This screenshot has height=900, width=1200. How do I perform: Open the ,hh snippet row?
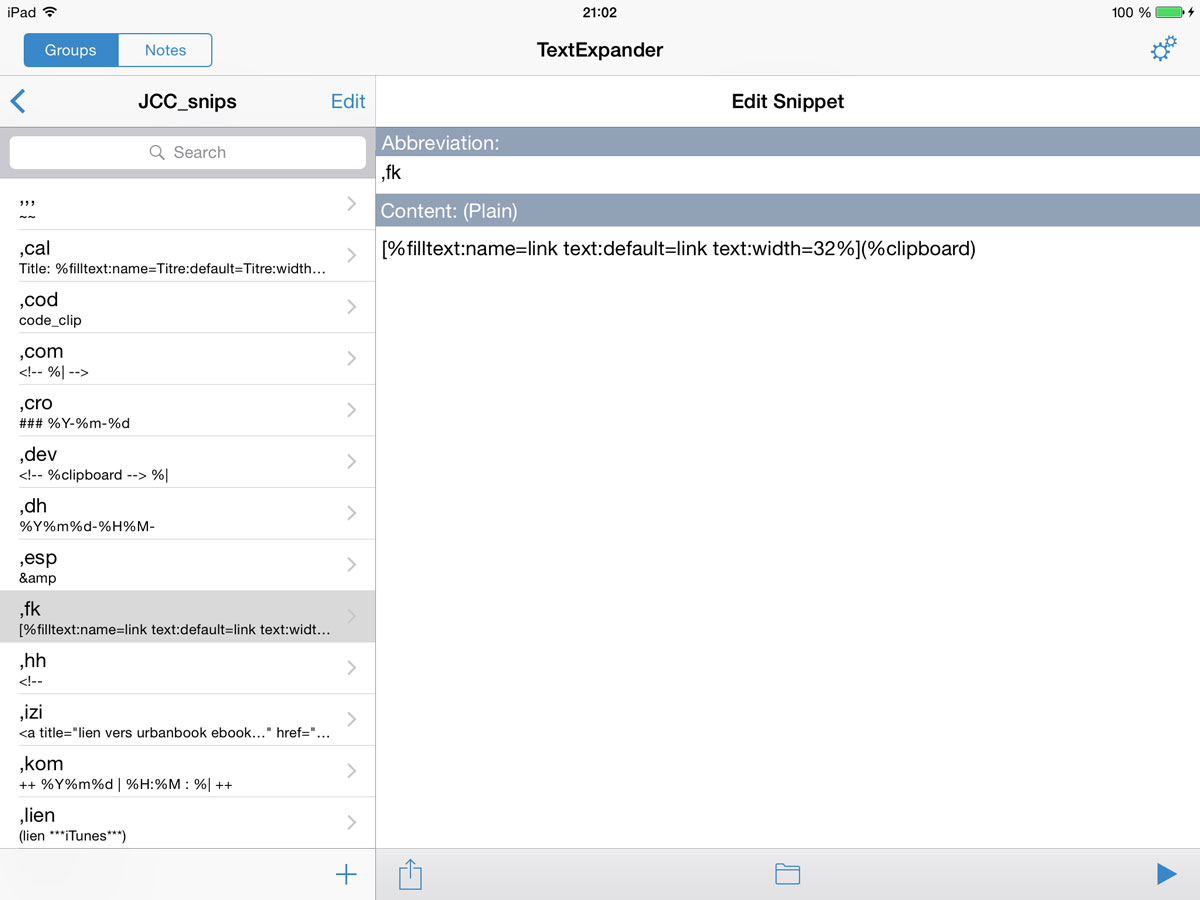click(187, 668)
